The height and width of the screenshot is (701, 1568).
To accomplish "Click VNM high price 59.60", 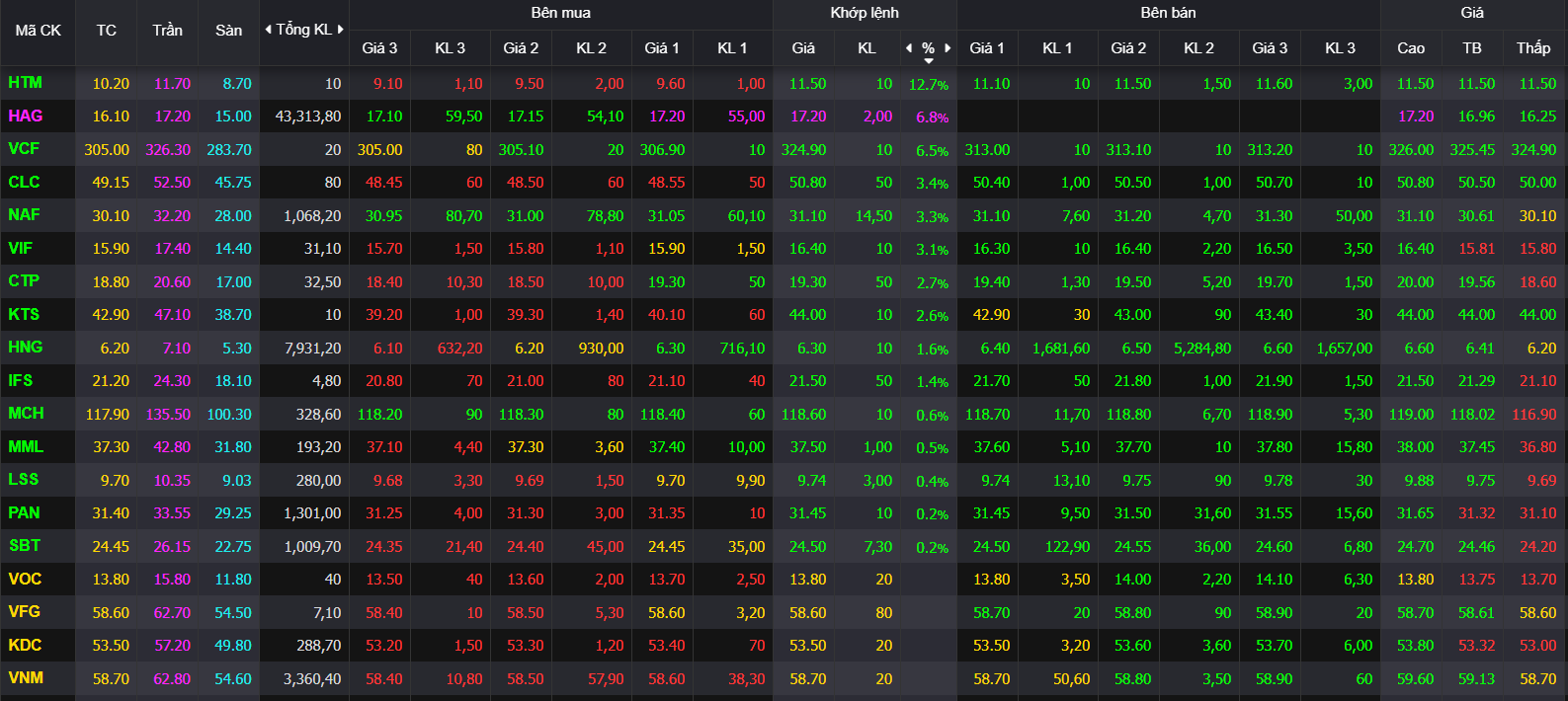I will (1415, 679).
